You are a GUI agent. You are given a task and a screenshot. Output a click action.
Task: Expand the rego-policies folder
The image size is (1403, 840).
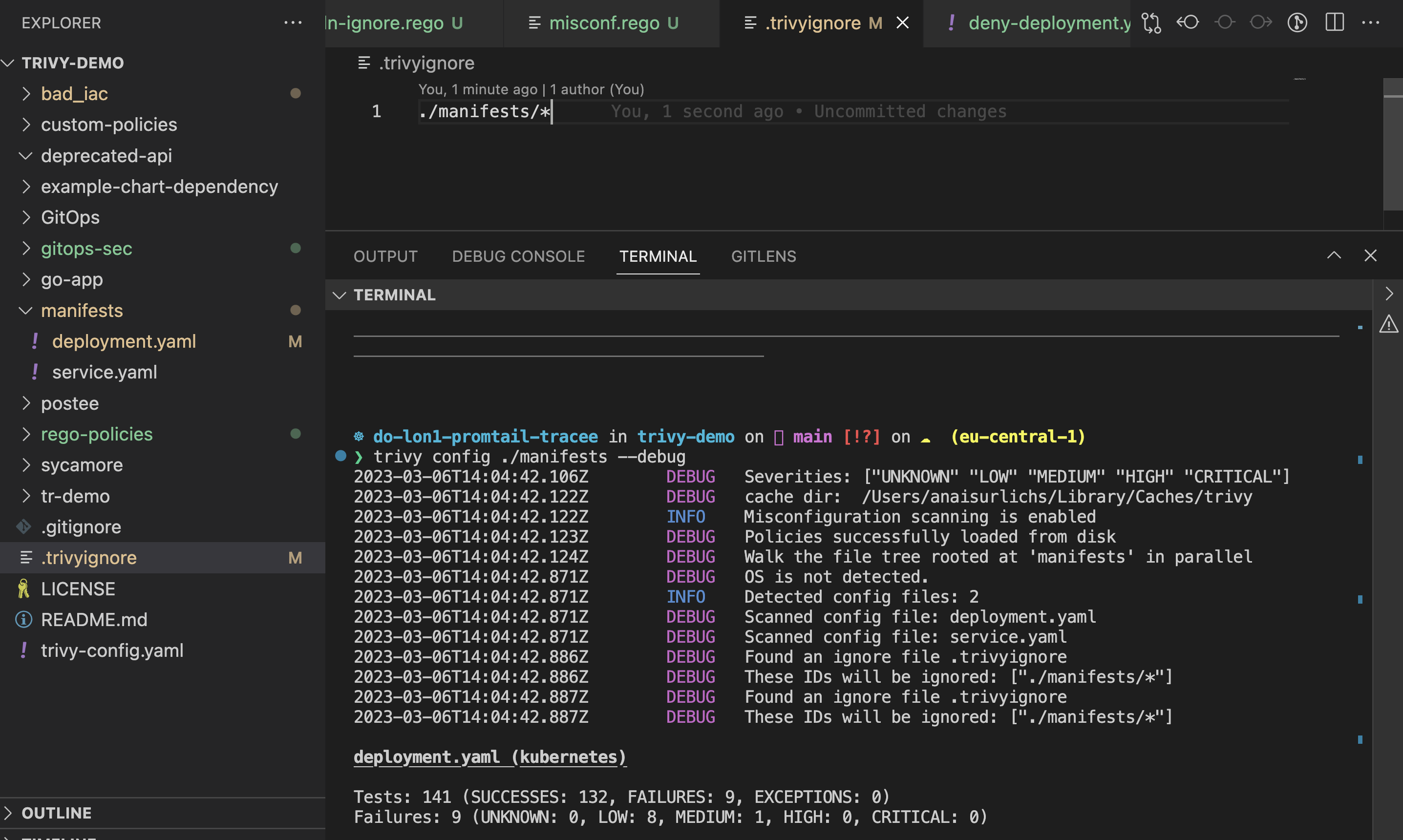tap(162, 434)
